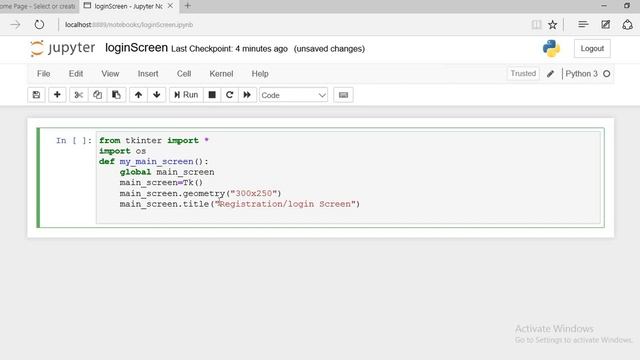Open the Edit menu
Viewport: 640px width, 360px height.
(76, 74)
